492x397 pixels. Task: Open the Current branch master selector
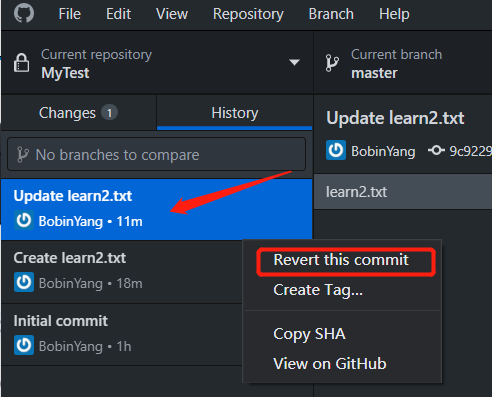click(403, 63)
